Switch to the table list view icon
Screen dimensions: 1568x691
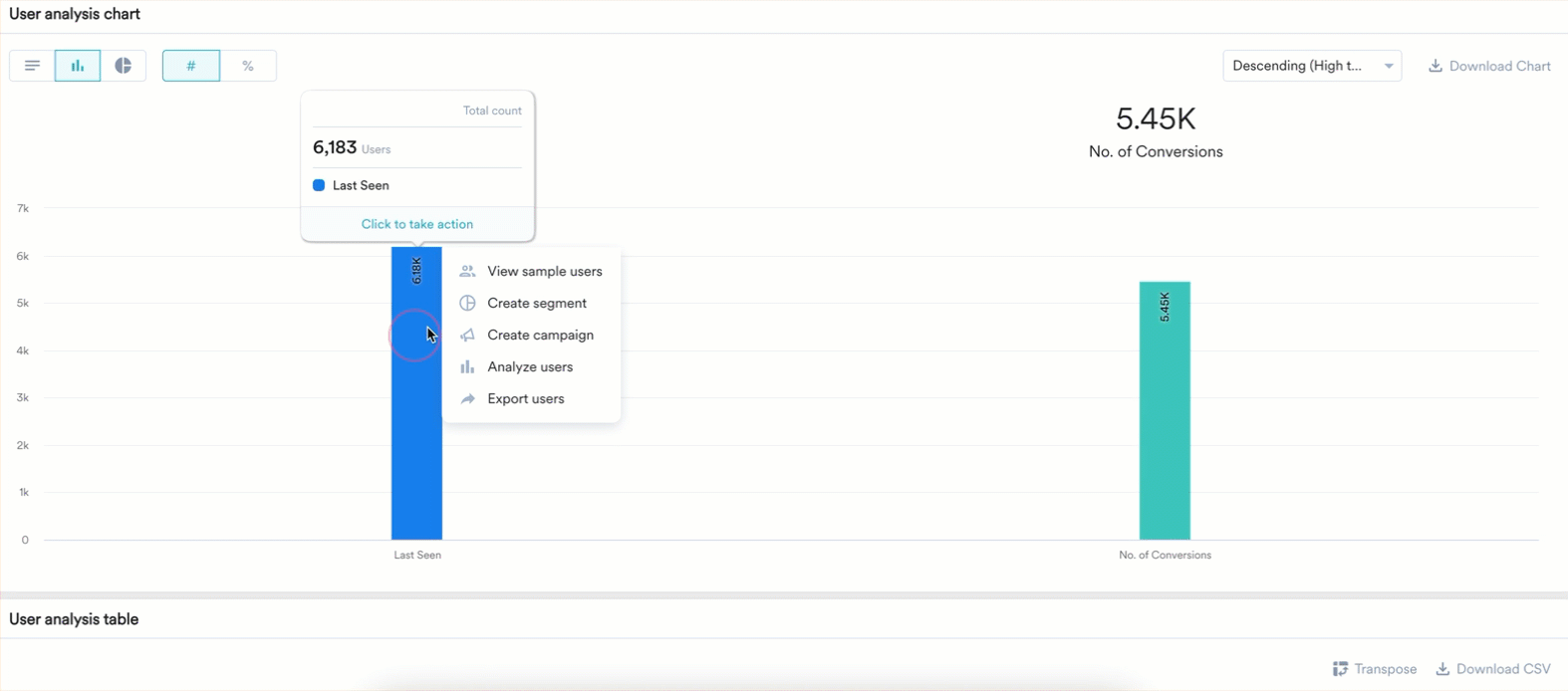coord(32,66)
